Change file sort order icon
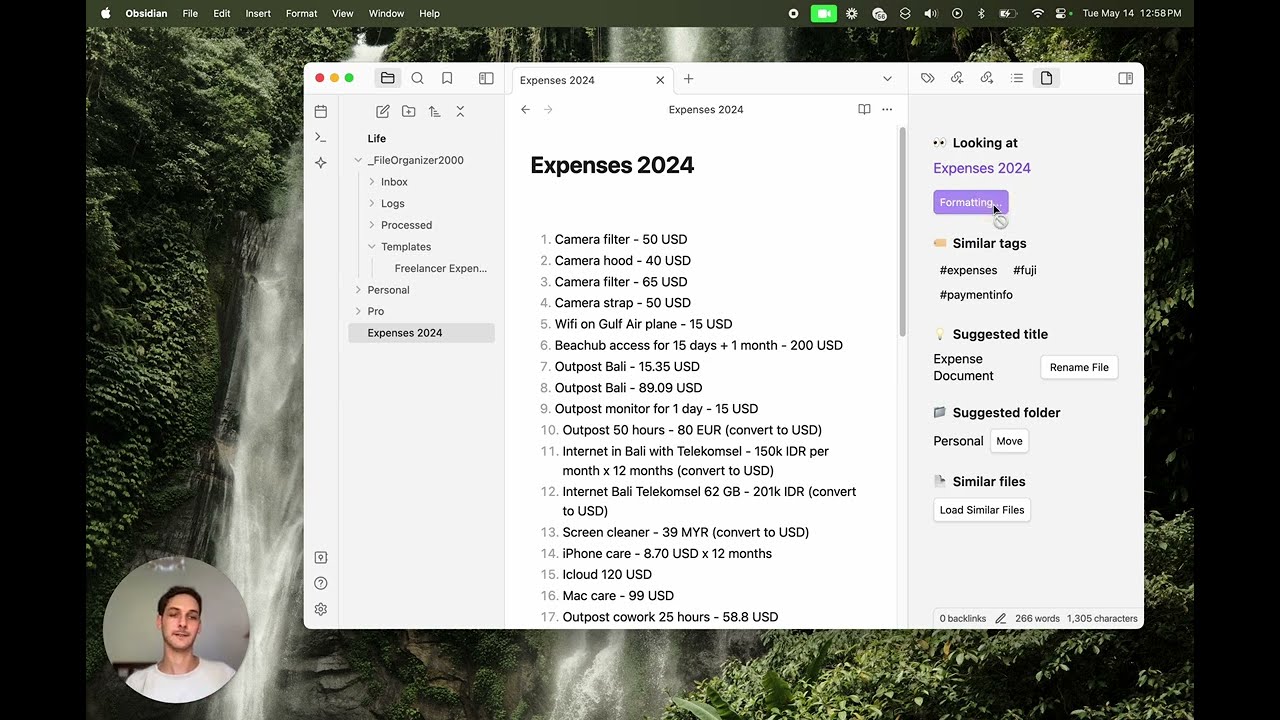This screenshot has height=720, width=1280. [x=434, y=111]
